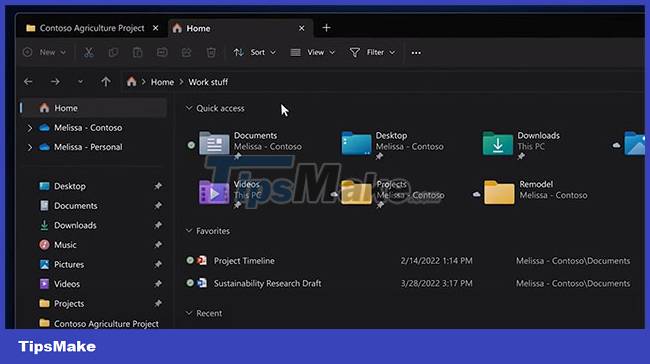Screen dimensions: 650x364
Task: Open Music in the sidebar
Action: coord(65,245)
